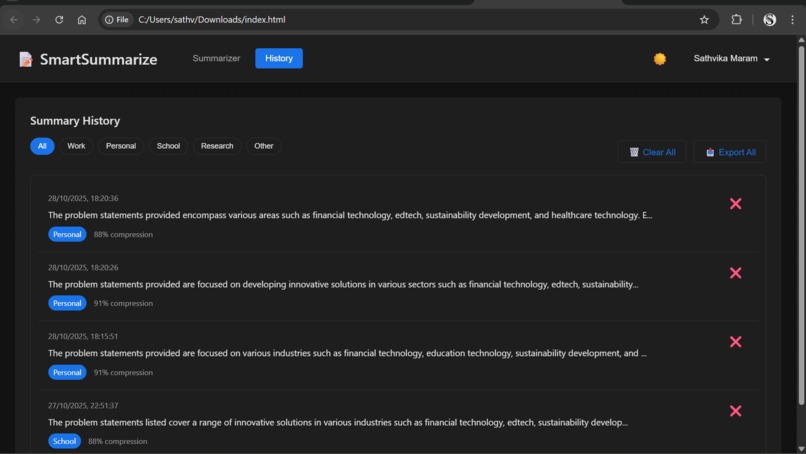Open summary 'listed cover a range of innovative'
This screenshot has height=454, width=806.
[x=338, y=422]
